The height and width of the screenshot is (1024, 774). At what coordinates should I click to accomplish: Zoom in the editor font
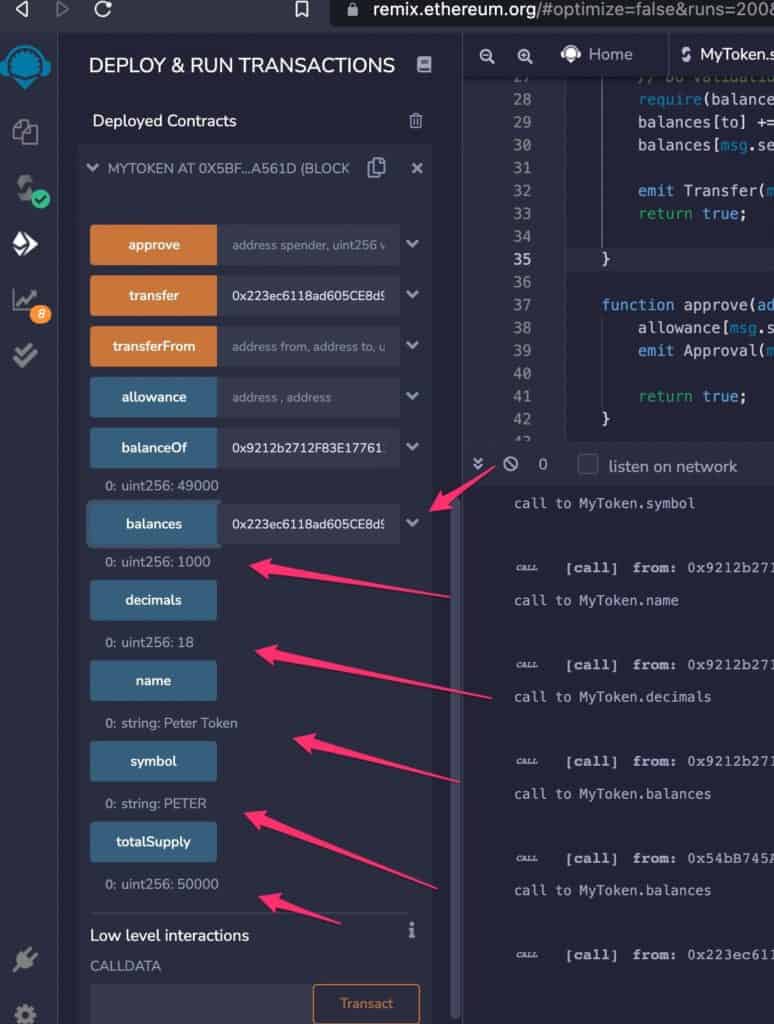point(524,56)
